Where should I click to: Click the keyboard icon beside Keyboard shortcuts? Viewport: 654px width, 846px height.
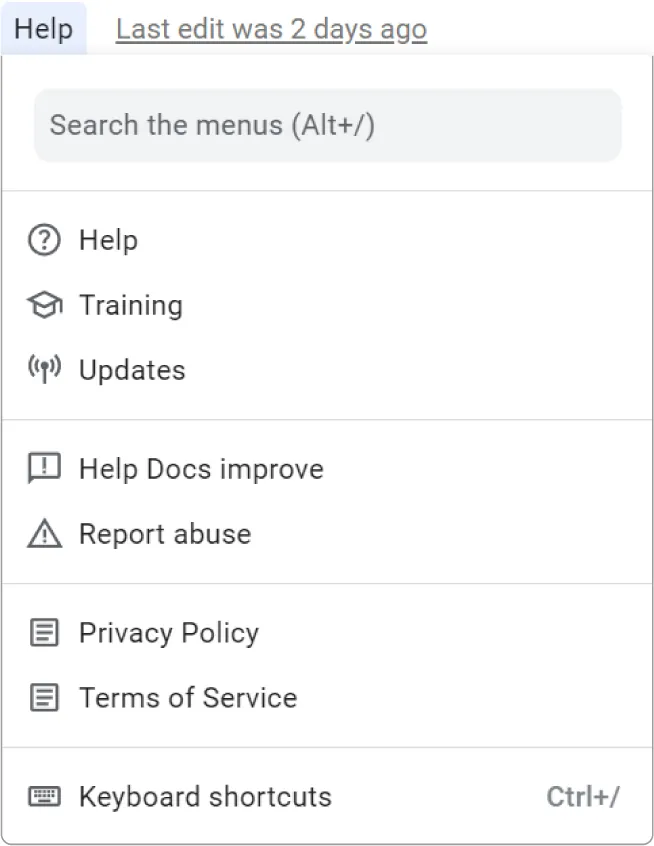(x=44, y=796)
